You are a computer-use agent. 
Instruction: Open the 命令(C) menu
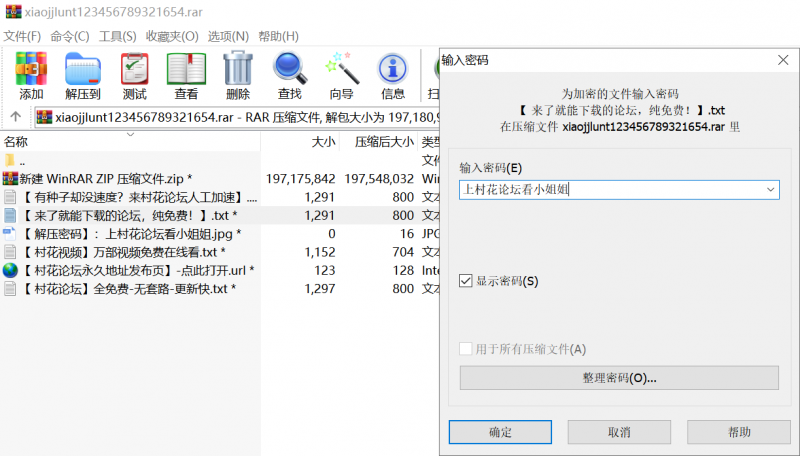coord(70,36)
